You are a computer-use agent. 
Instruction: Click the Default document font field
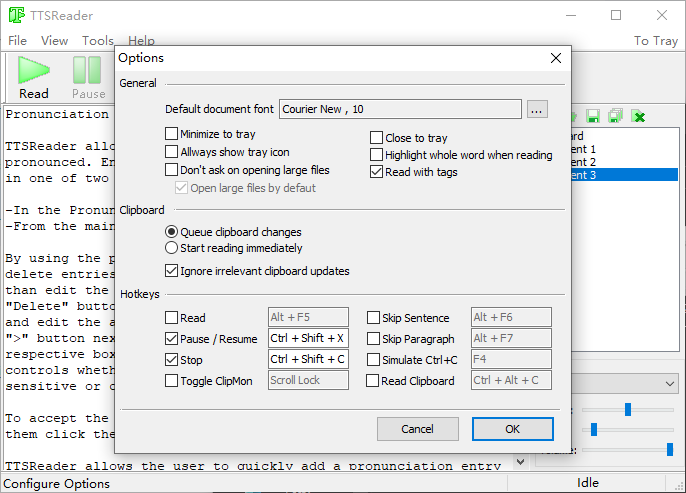[400, 109]
